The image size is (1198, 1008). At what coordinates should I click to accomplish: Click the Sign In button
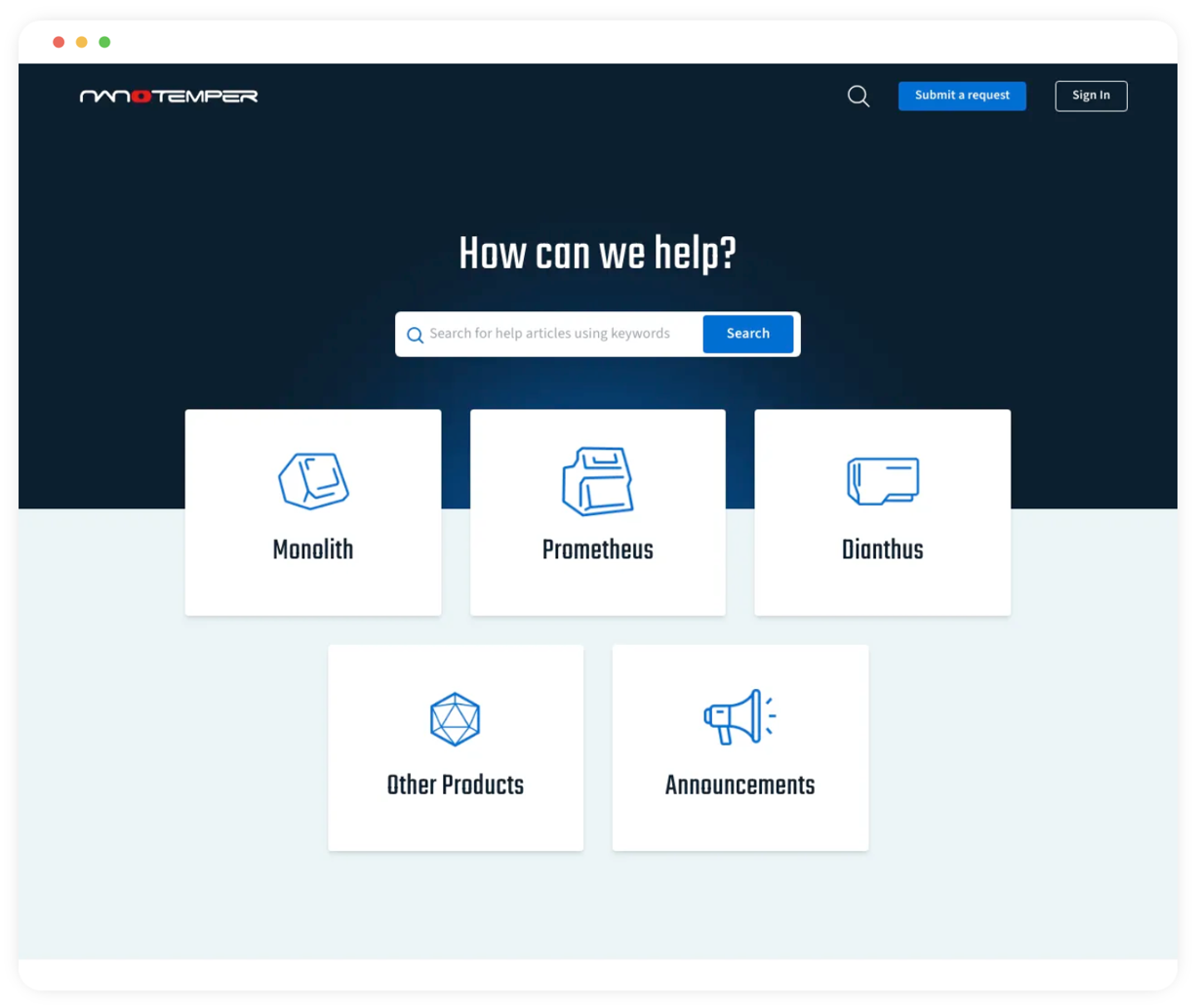pyautogui.click(x=1091, y=96)
